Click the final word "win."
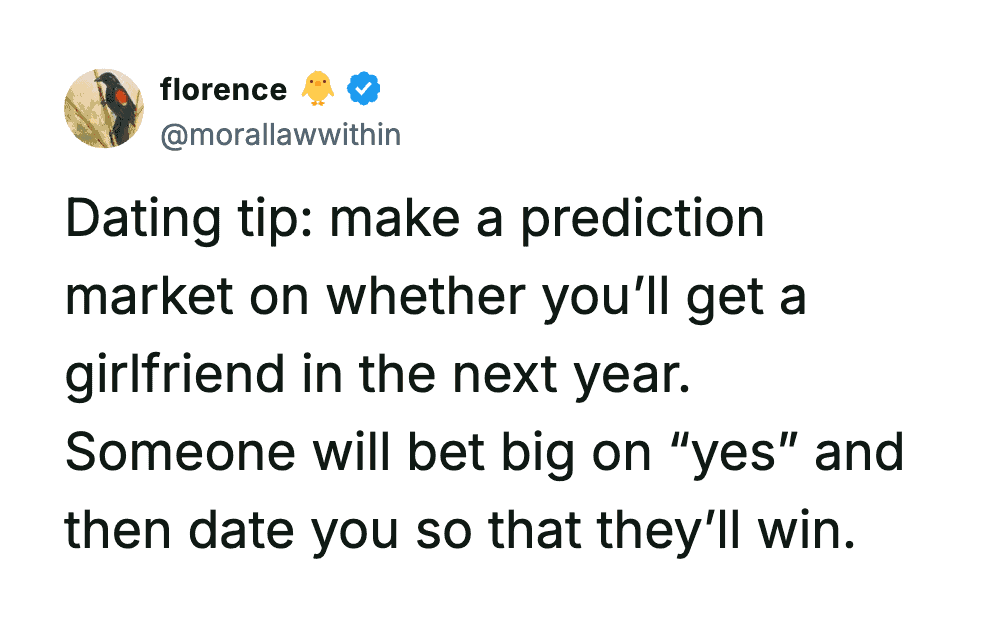The image size is (1000, 636). point(806,530)
